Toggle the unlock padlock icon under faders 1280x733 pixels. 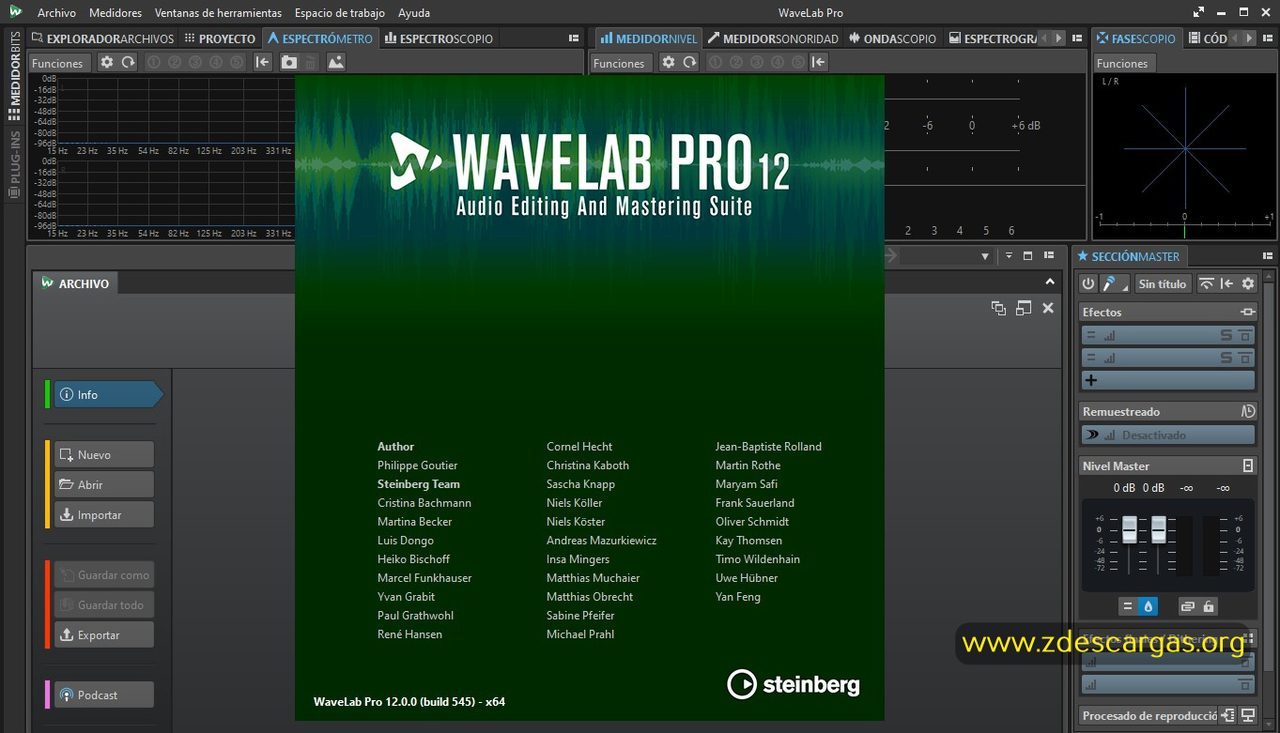1209,606
